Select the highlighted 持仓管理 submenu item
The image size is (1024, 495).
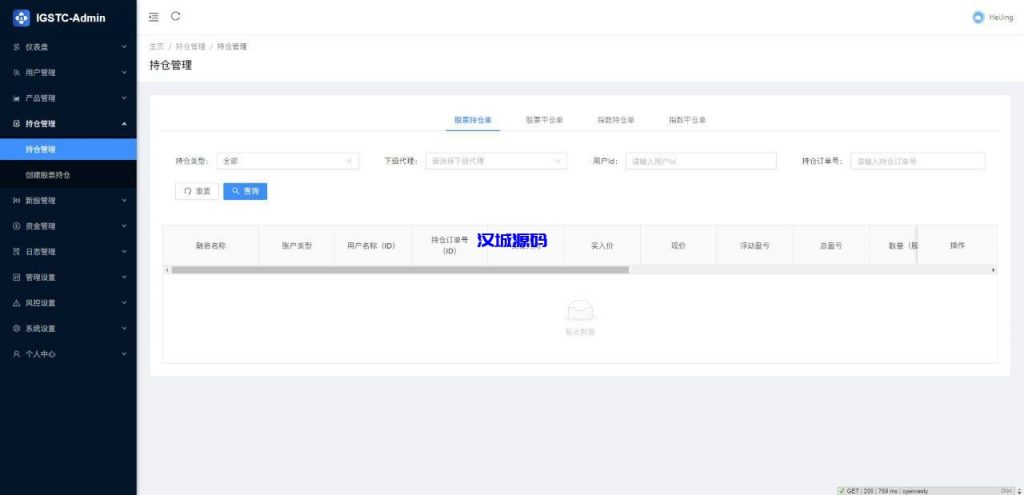click(69, 150)
